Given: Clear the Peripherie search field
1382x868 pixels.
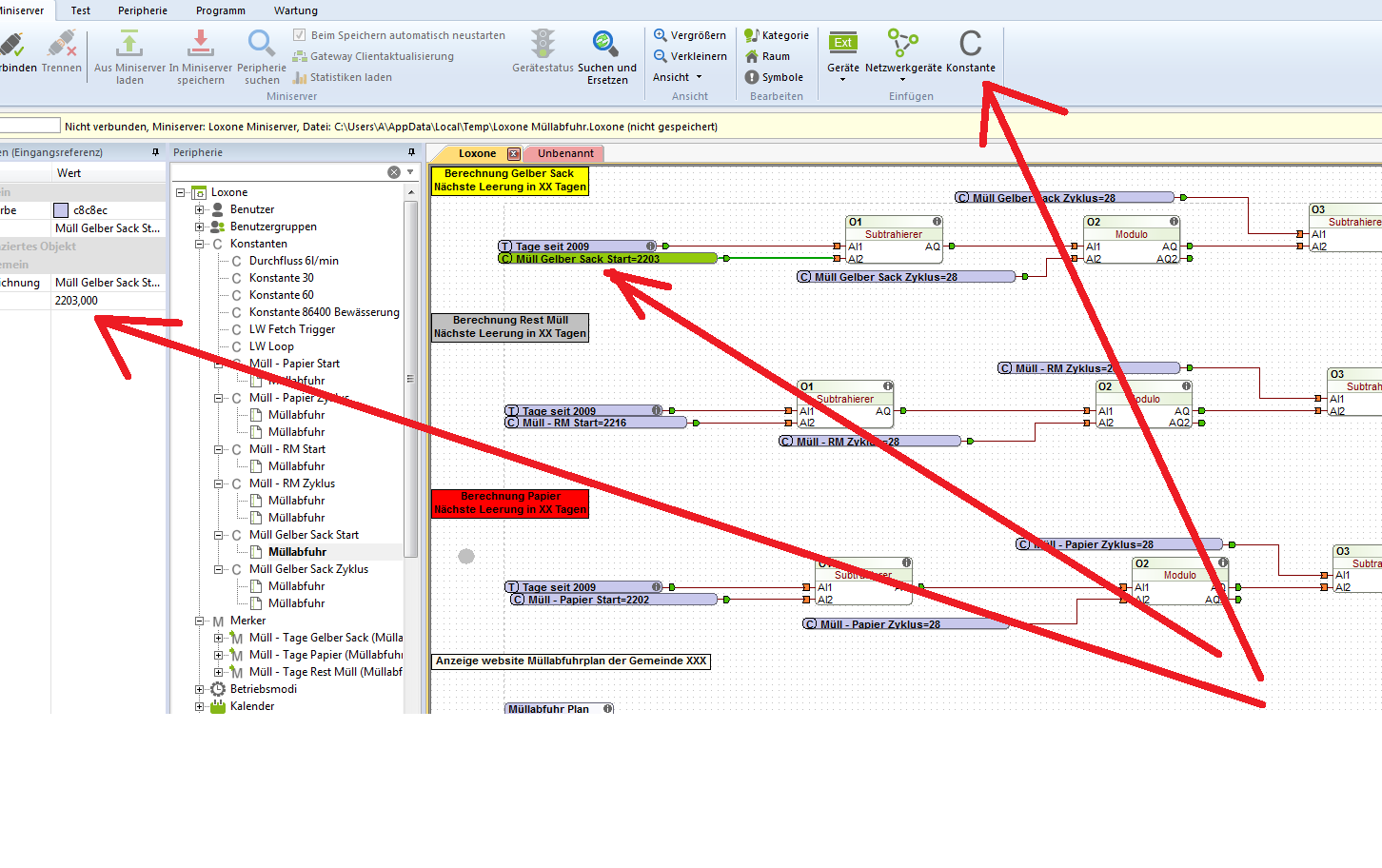Looking at the screenshot, I should [394, 172].
